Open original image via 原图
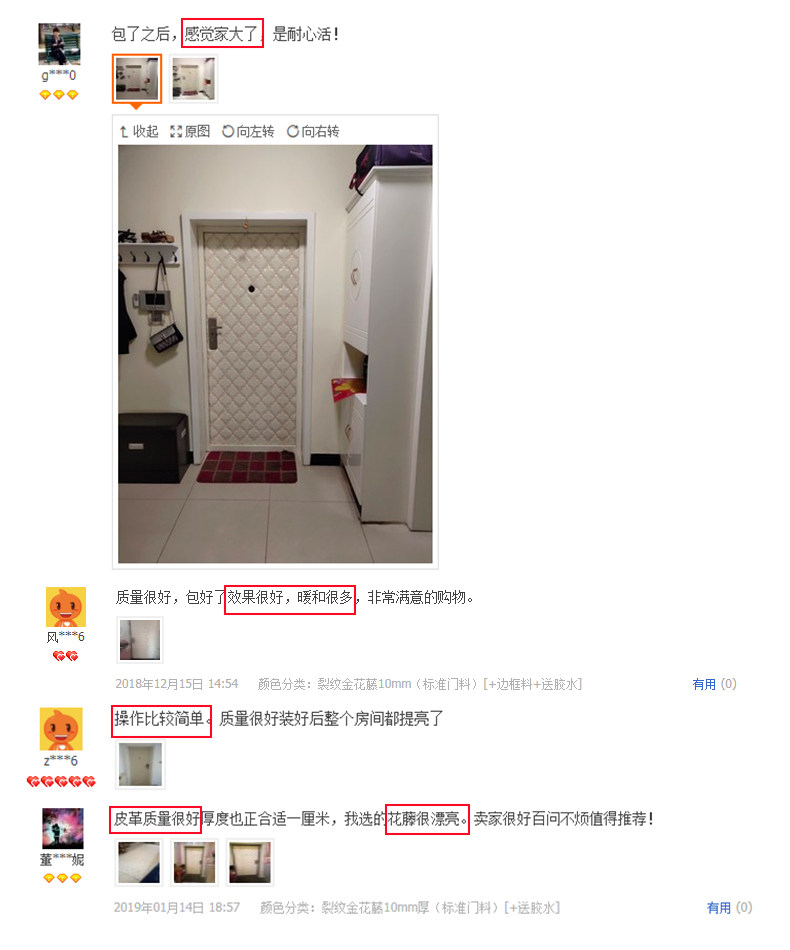The width and height of the screenshot is (790, 950). point(190,131)
